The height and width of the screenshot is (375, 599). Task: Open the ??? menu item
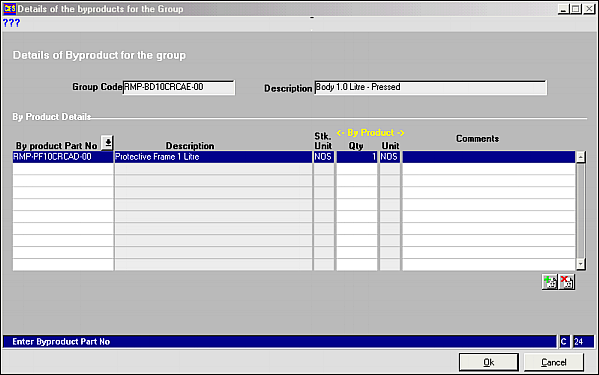pyautogui.click(x=11, y=23)
